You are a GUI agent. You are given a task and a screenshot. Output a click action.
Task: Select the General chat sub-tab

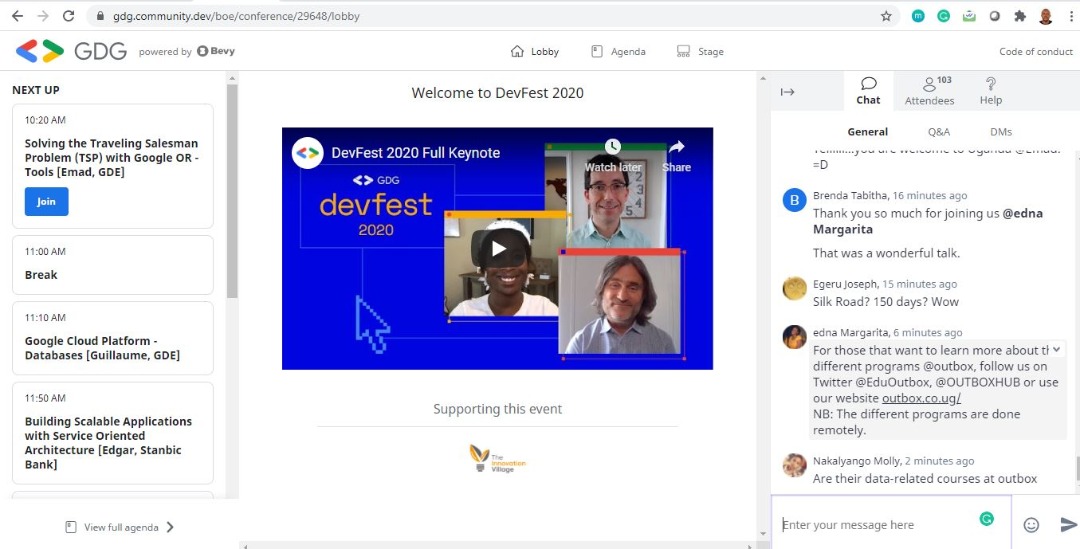pyautogui.click(x=867, y=132)
